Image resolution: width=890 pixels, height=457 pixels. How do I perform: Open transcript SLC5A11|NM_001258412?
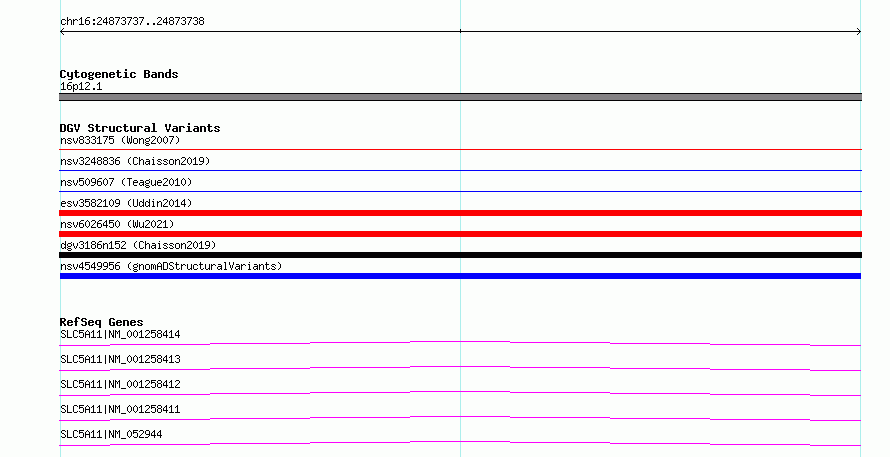point(120,384)
